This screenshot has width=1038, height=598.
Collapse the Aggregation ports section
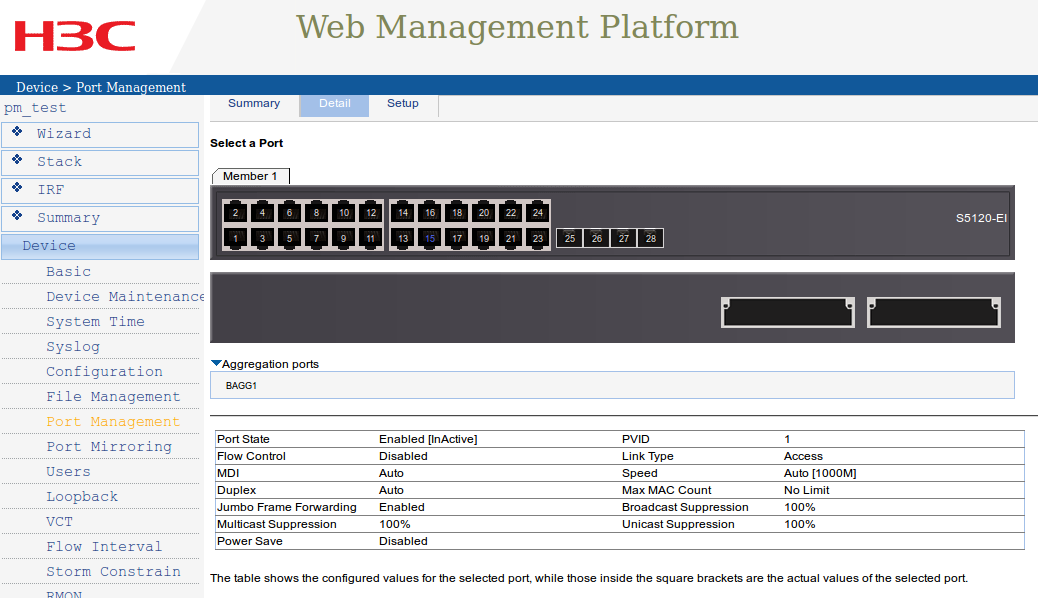click(216, 364)
